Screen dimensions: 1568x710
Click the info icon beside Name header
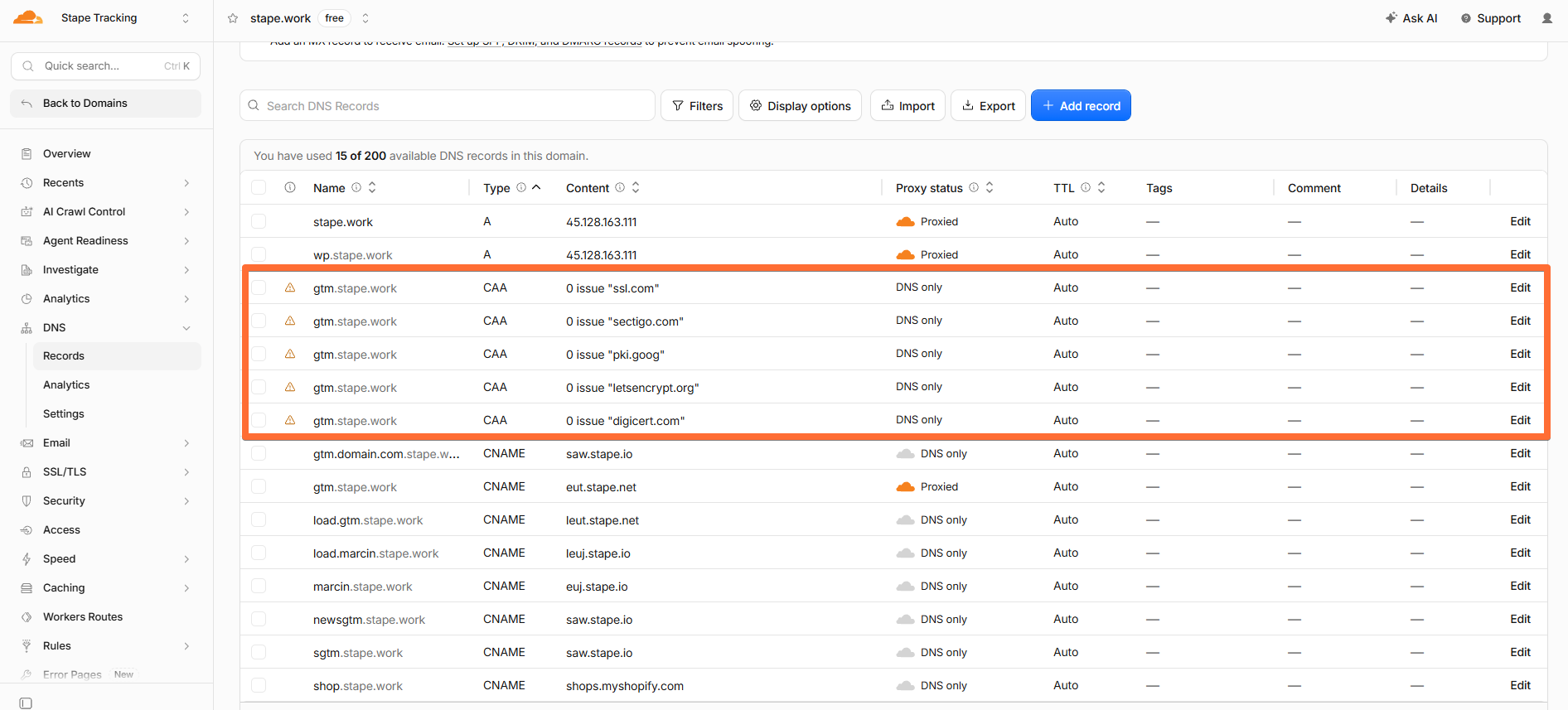pos(356,187)
